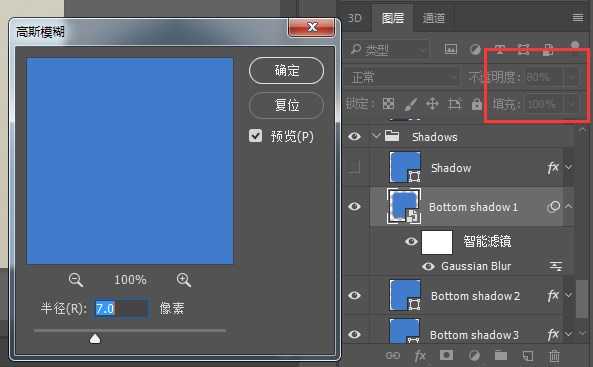The image size is (593, 367).
Task: Click Gaussian Blur filter blending options icon
Action: [x=556, y=266]
